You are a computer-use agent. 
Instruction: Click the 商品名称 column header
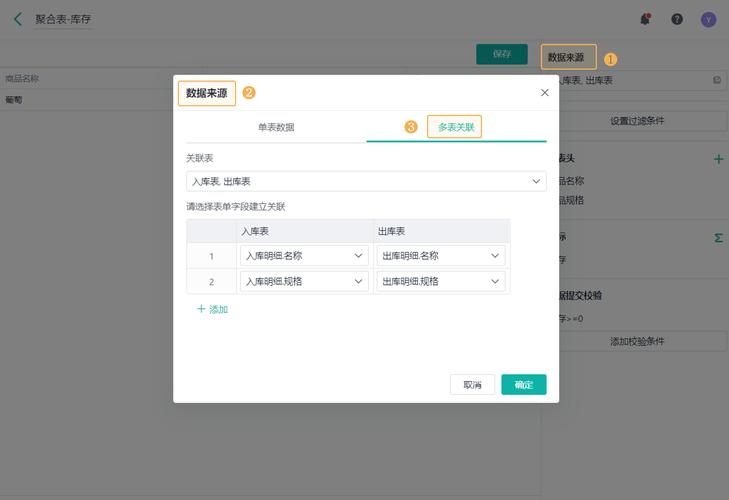22,79
